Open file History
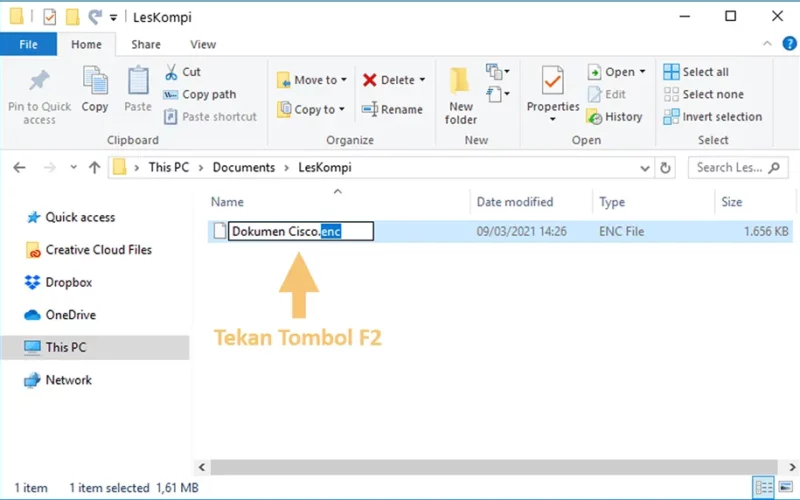 pos(614,117)
